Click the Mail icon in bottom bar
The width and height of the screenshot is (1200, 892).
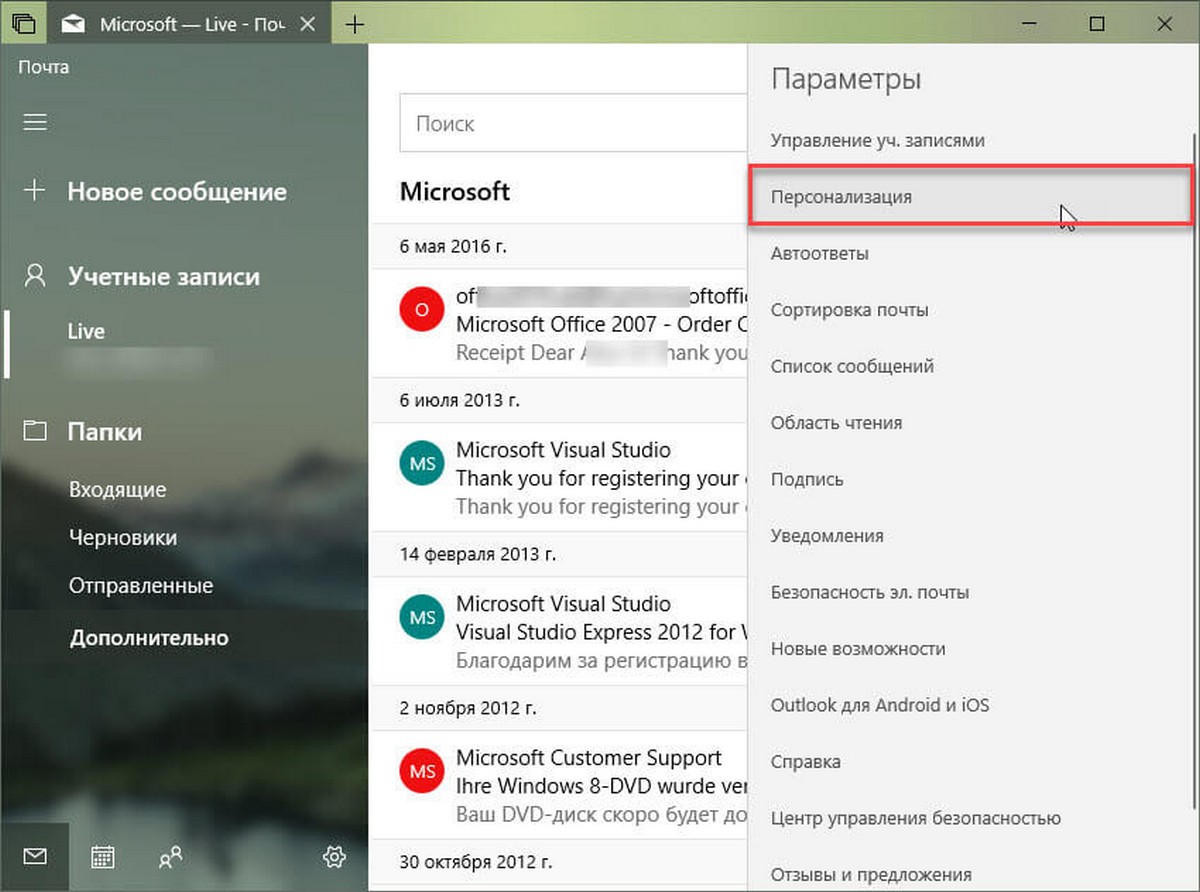35,857
